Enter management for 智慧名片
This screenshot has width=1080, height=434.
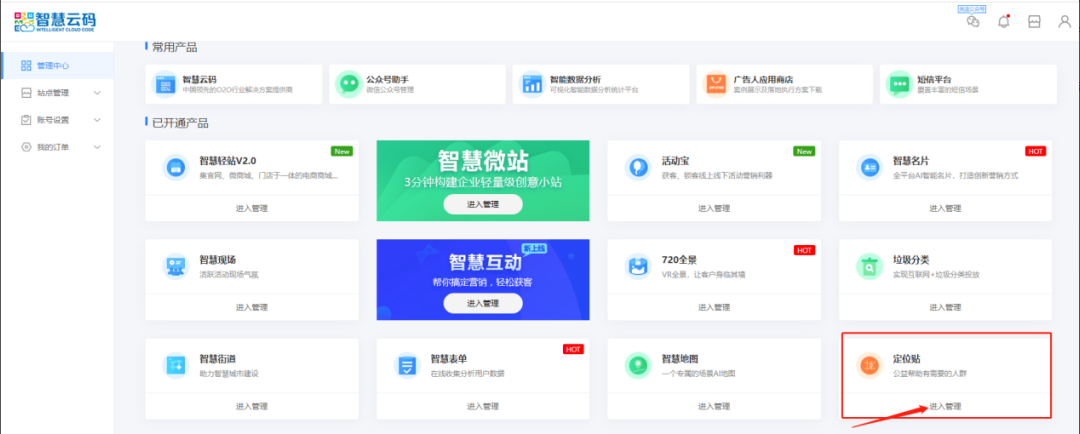944,208
